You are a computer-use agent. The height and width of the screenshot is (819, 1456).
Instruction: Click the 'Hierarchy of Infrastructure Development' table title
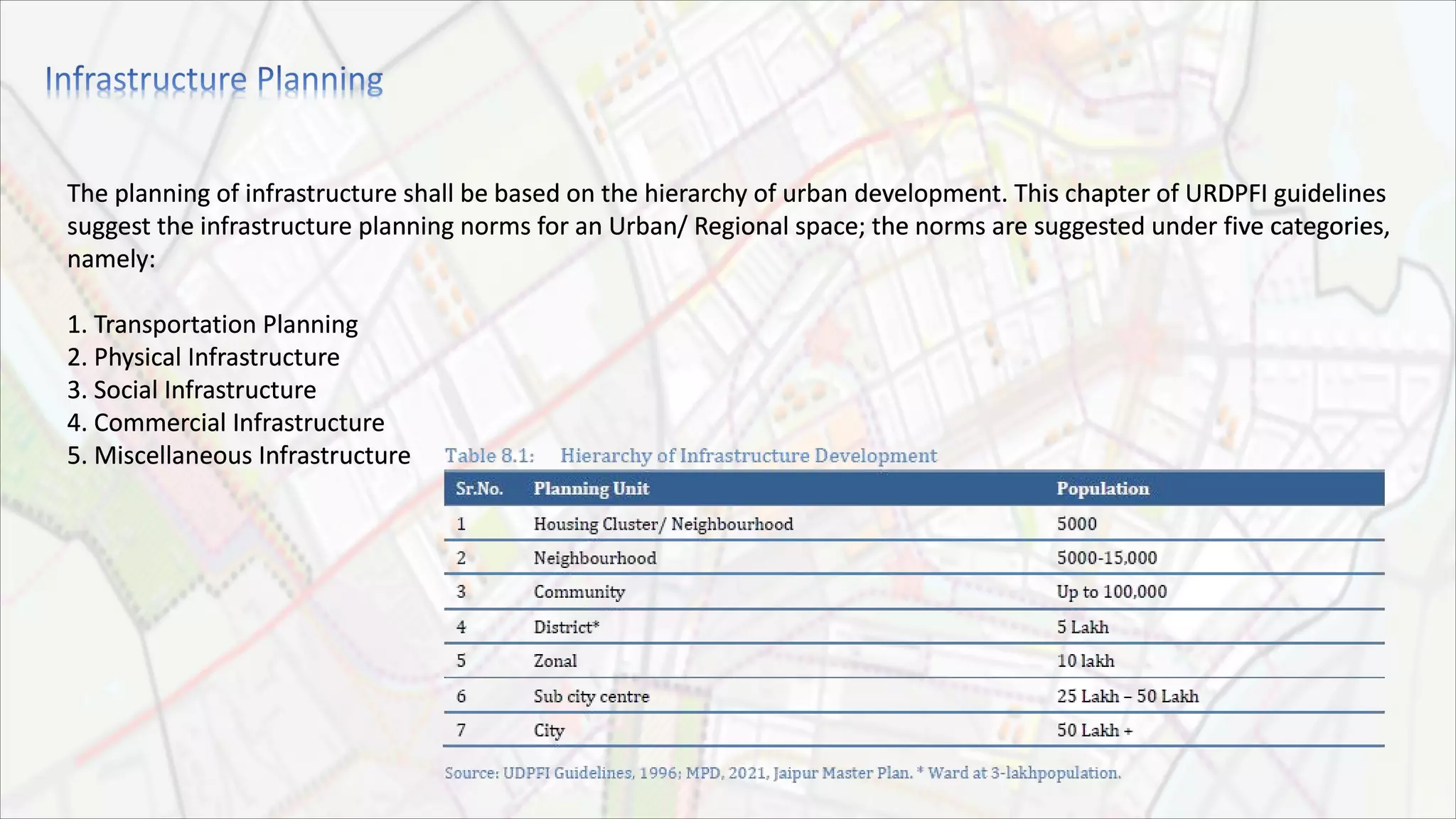point(748,456)
